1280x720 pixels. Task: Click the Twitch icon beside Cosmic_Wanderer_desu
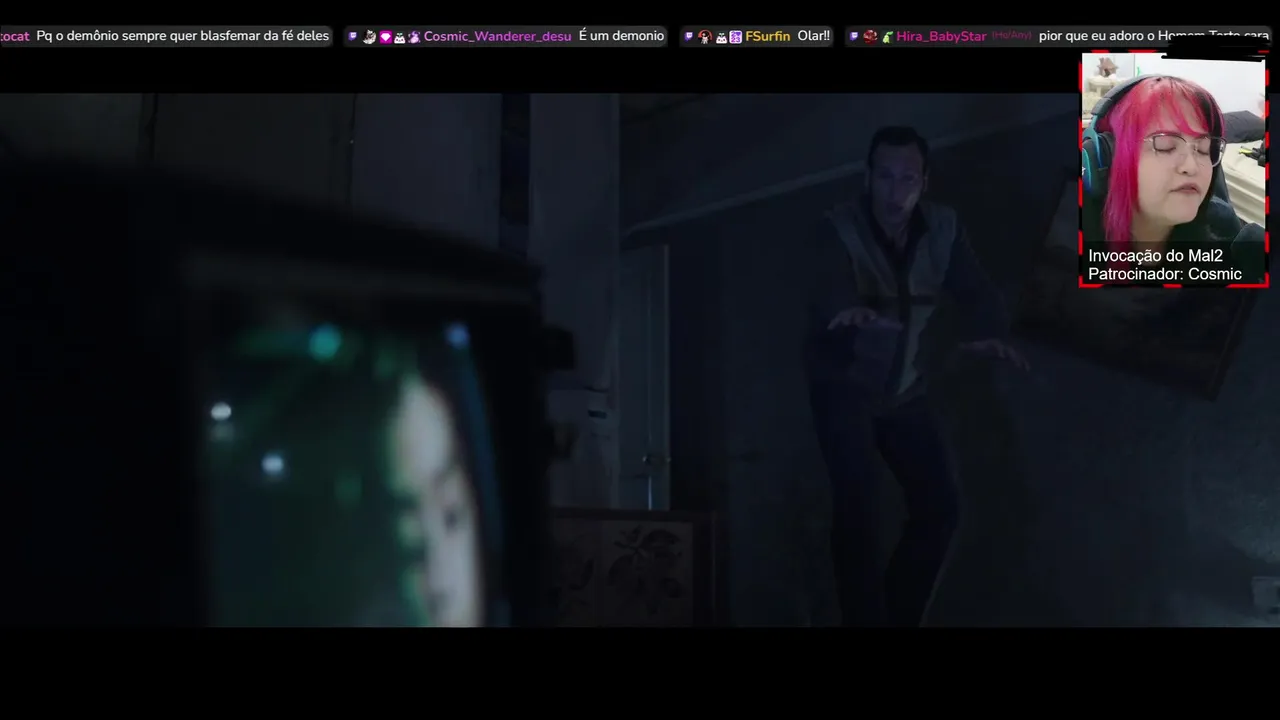(352, 36)
